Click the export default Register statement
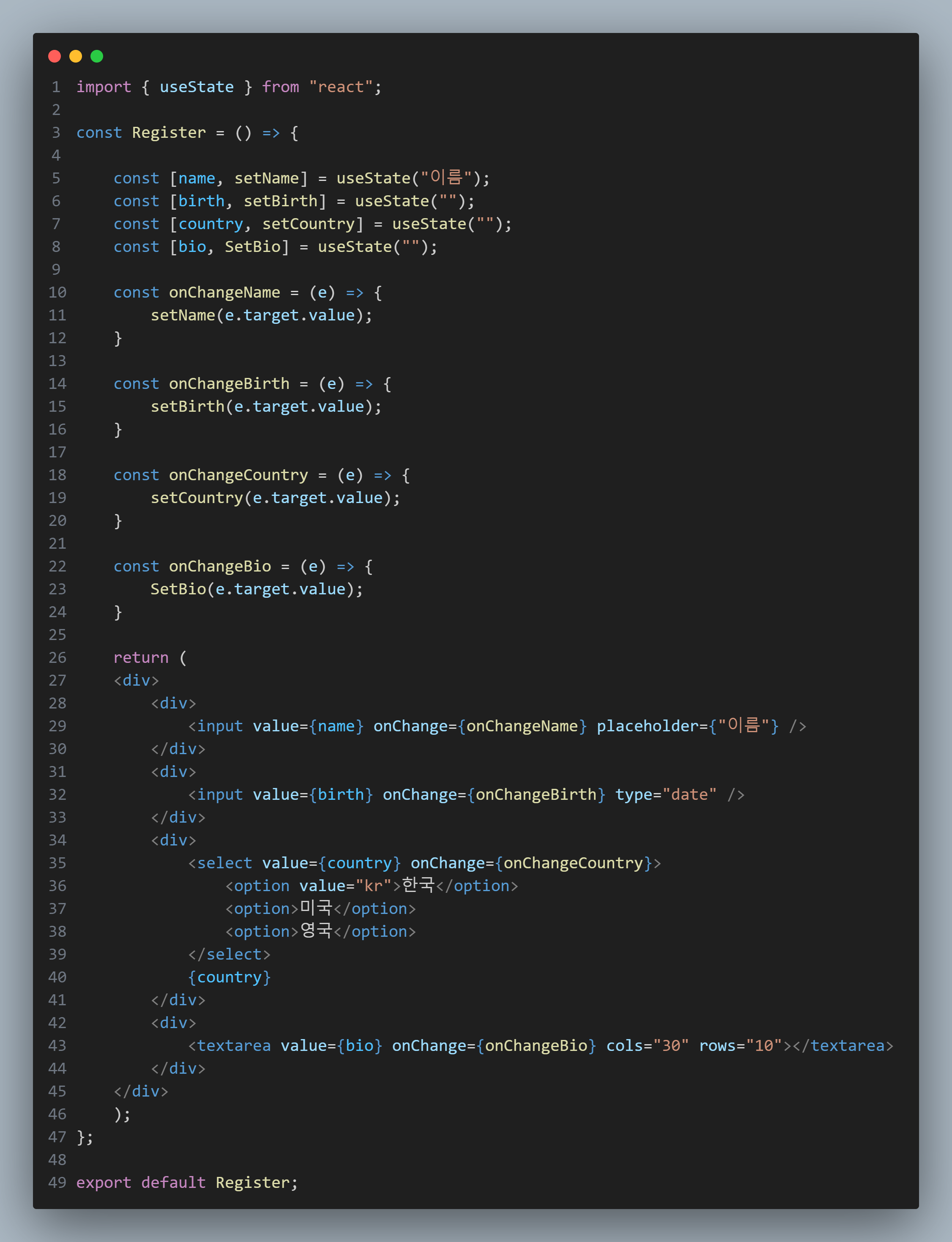The height and width of the screenshot is (1242, 952). [x=187, y=1182]
